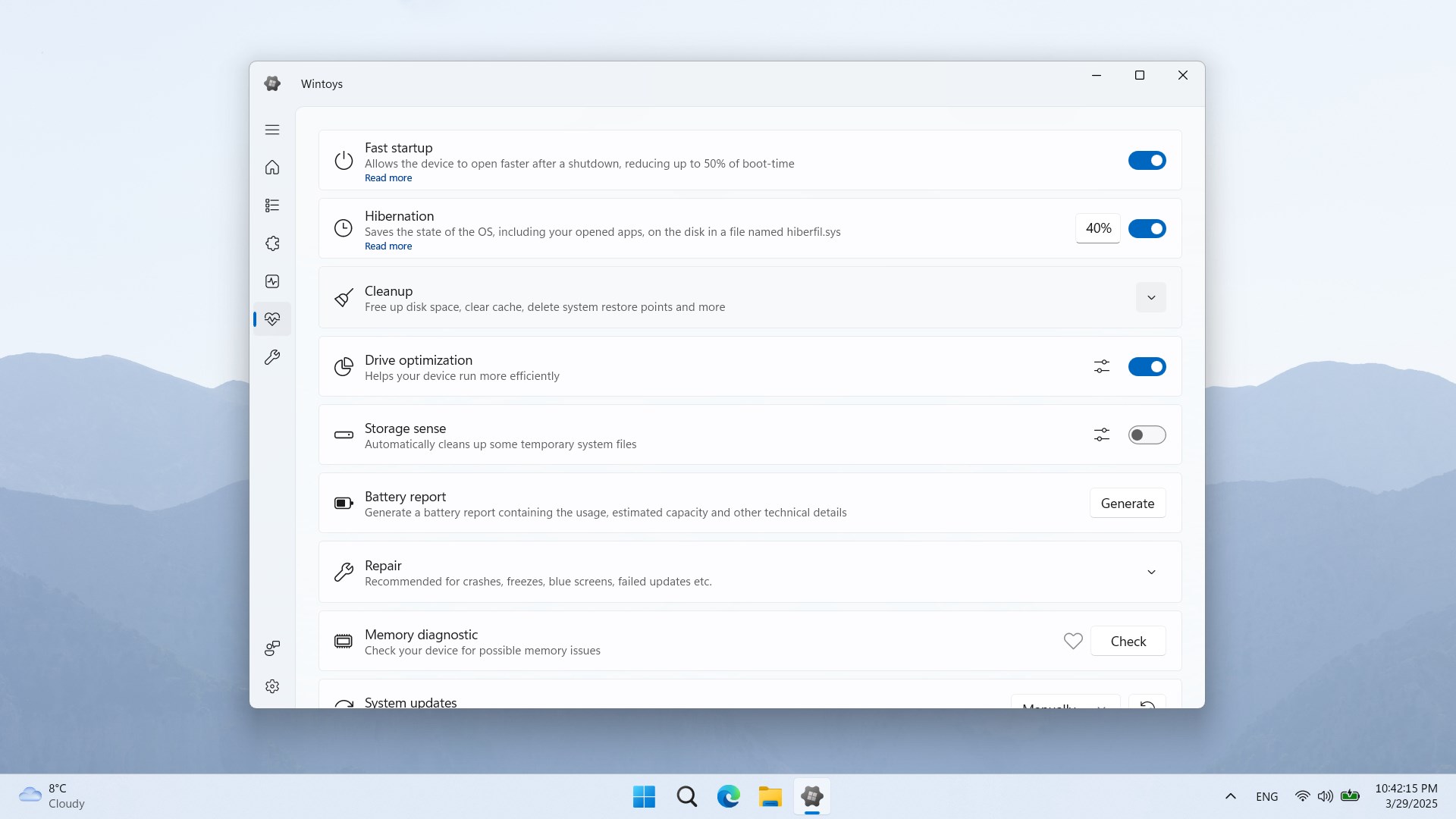
Task: Open Storage sense advanced options
Action: coord(1101,435)
